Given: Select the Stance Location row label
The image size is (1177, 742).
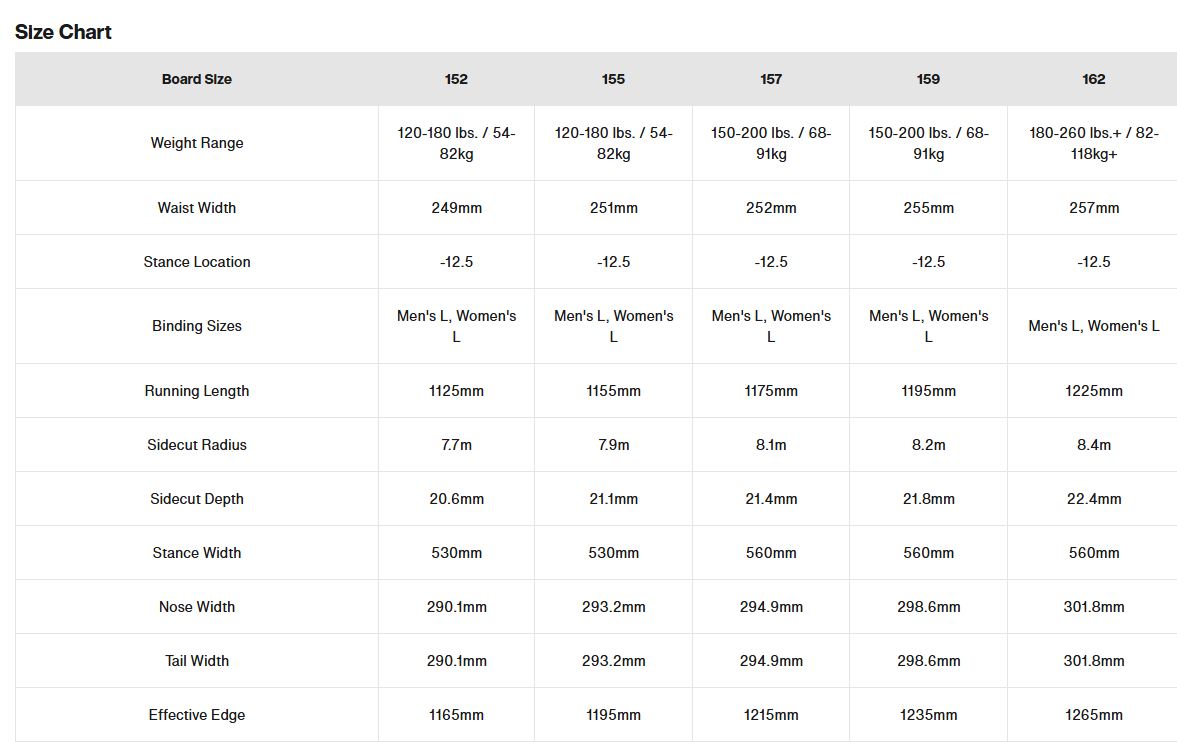Looking at the screenshot, I should pyautogui.click(x=197, y=262).
